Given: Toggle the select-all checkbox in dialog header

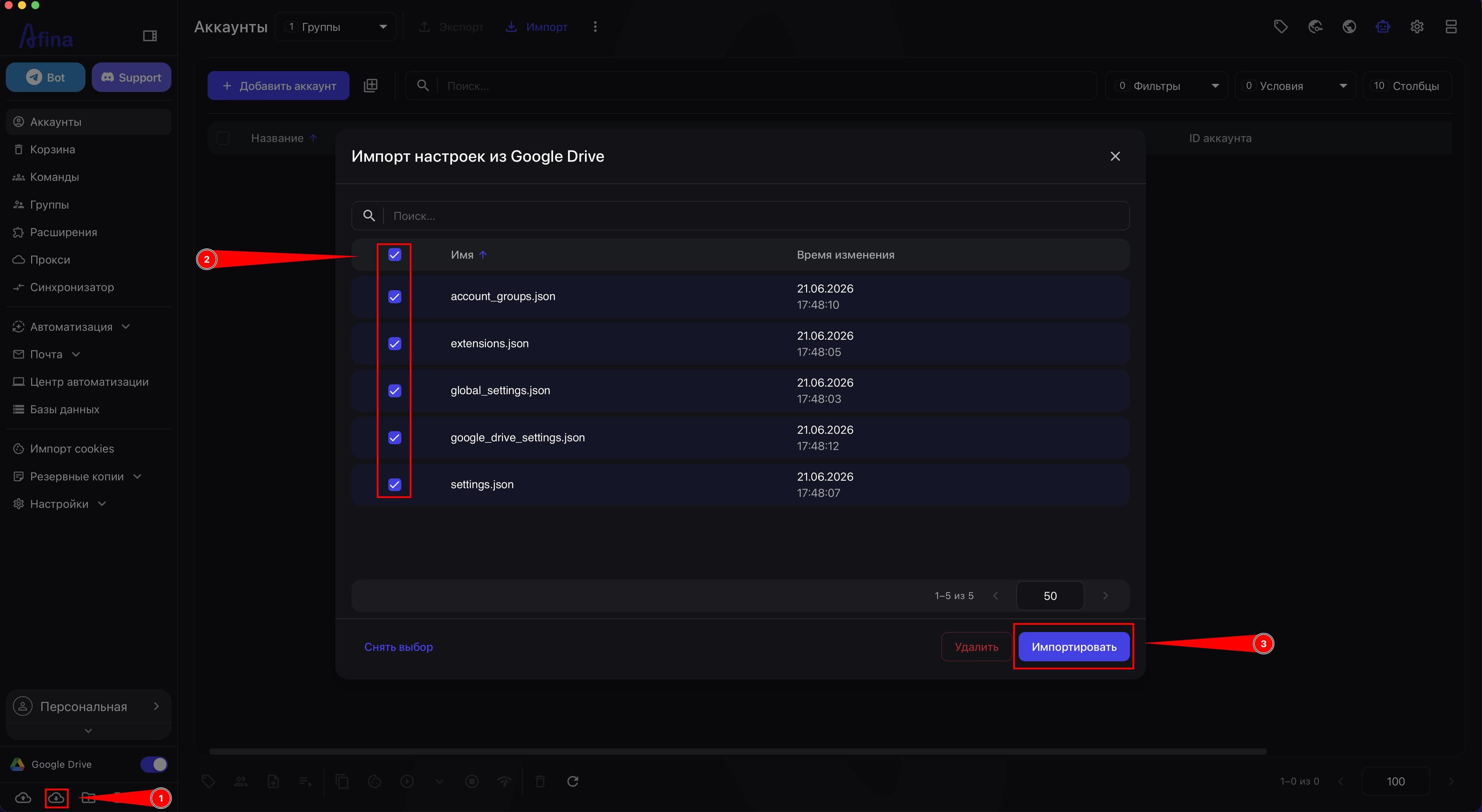Looking at the screenshot, I should click(x=395, y=255).
